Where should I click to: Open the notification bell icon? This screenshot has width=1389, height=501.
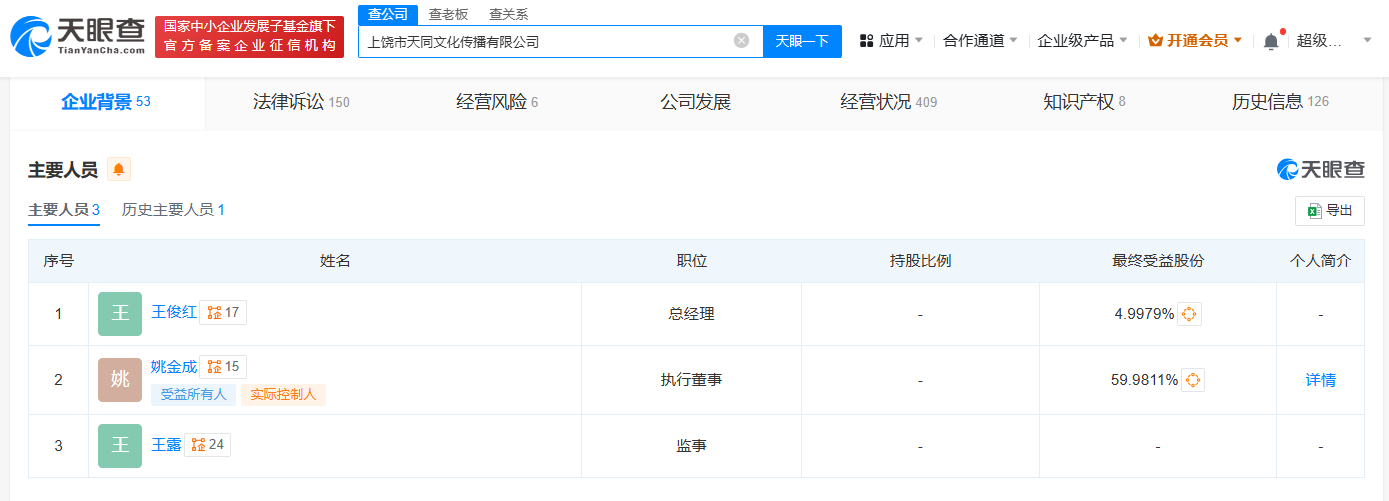[x=1271, y=41]
